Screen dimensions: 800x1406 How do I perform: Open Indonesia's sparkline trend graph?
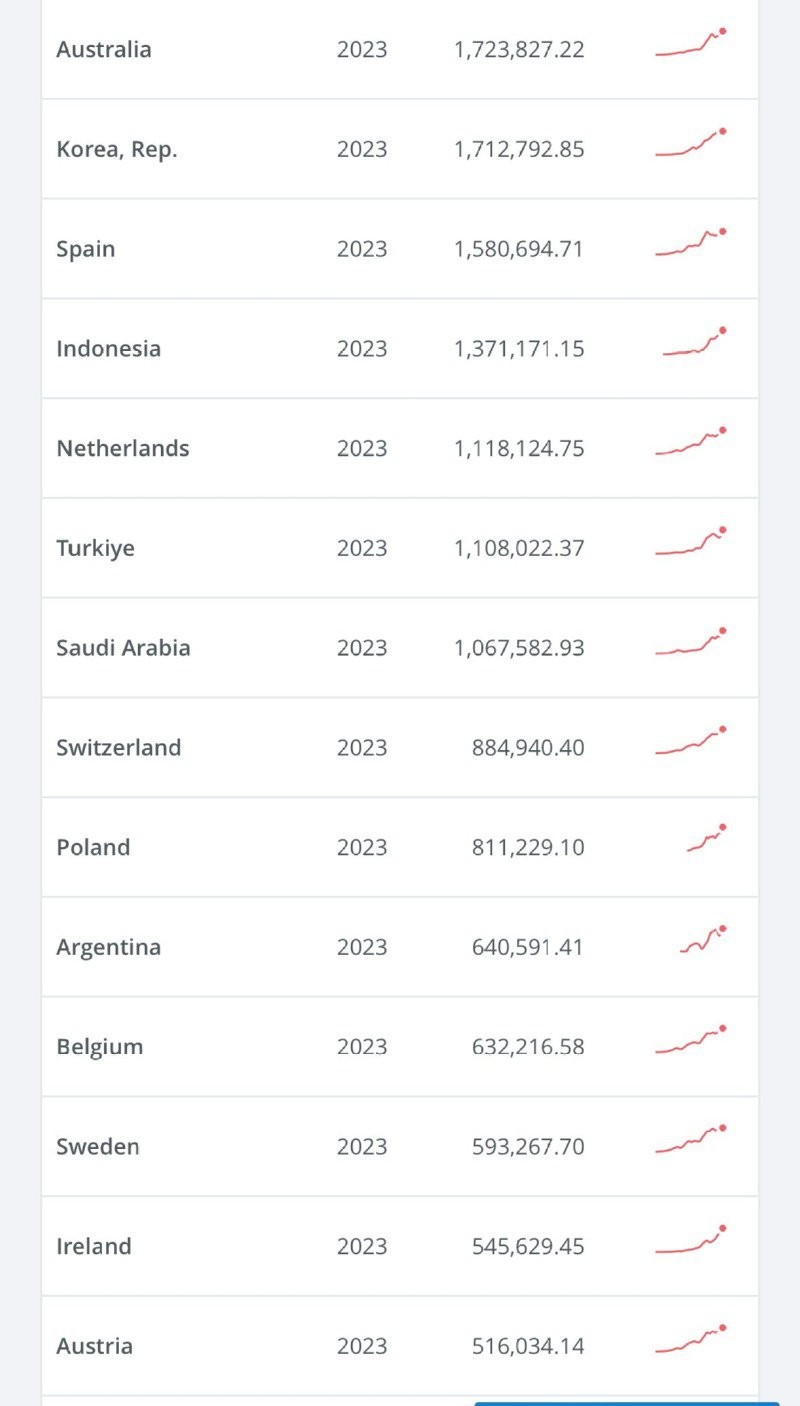click(694, 342)
